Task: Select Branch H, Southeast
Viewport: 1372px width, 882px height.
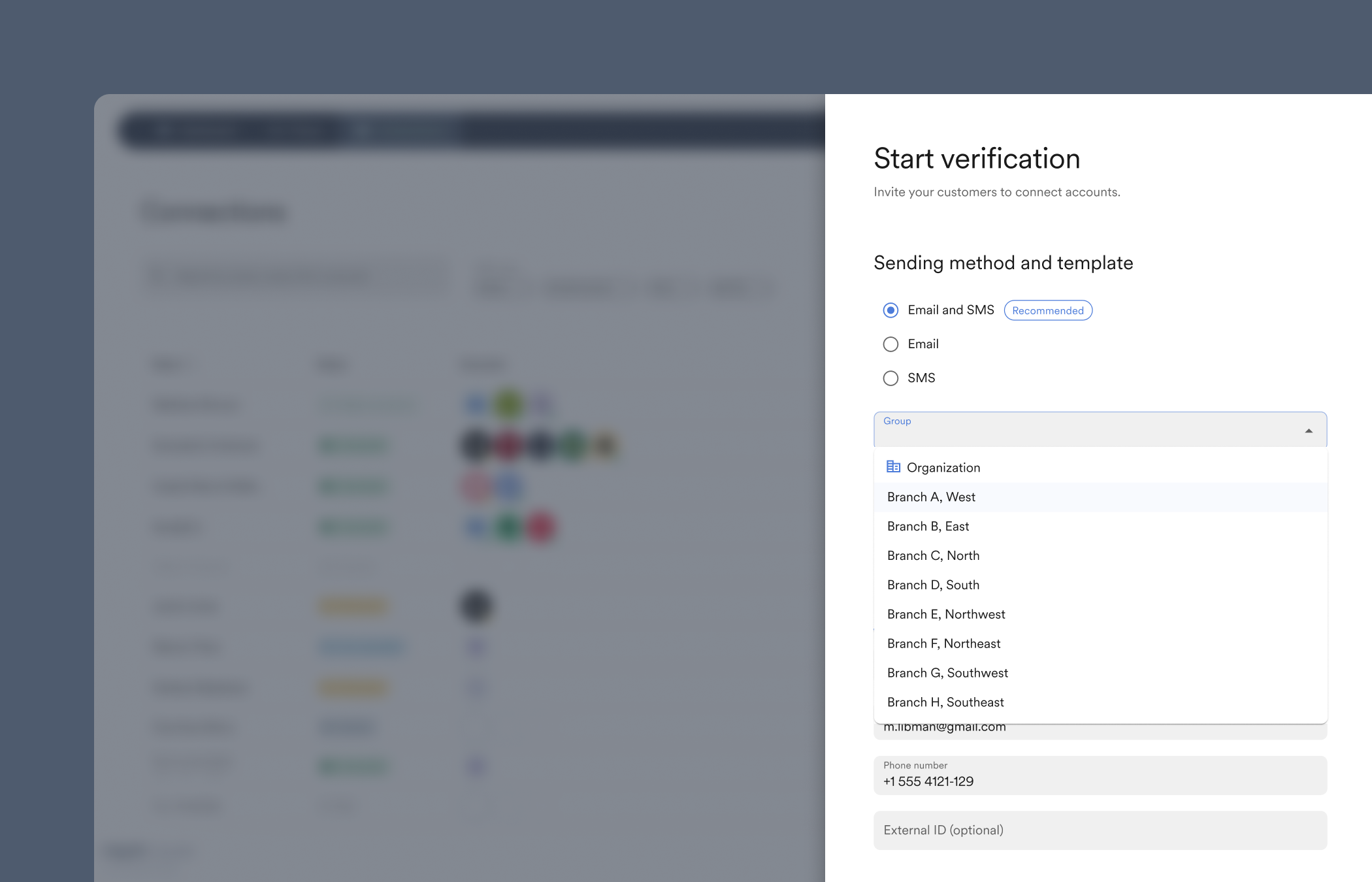Action: point(945,702)
